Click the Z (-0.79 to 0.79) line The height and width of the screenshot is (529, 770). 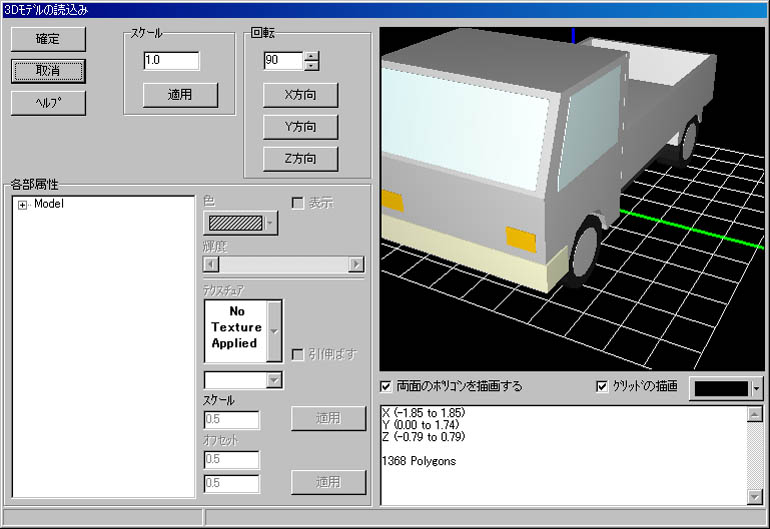423,437
